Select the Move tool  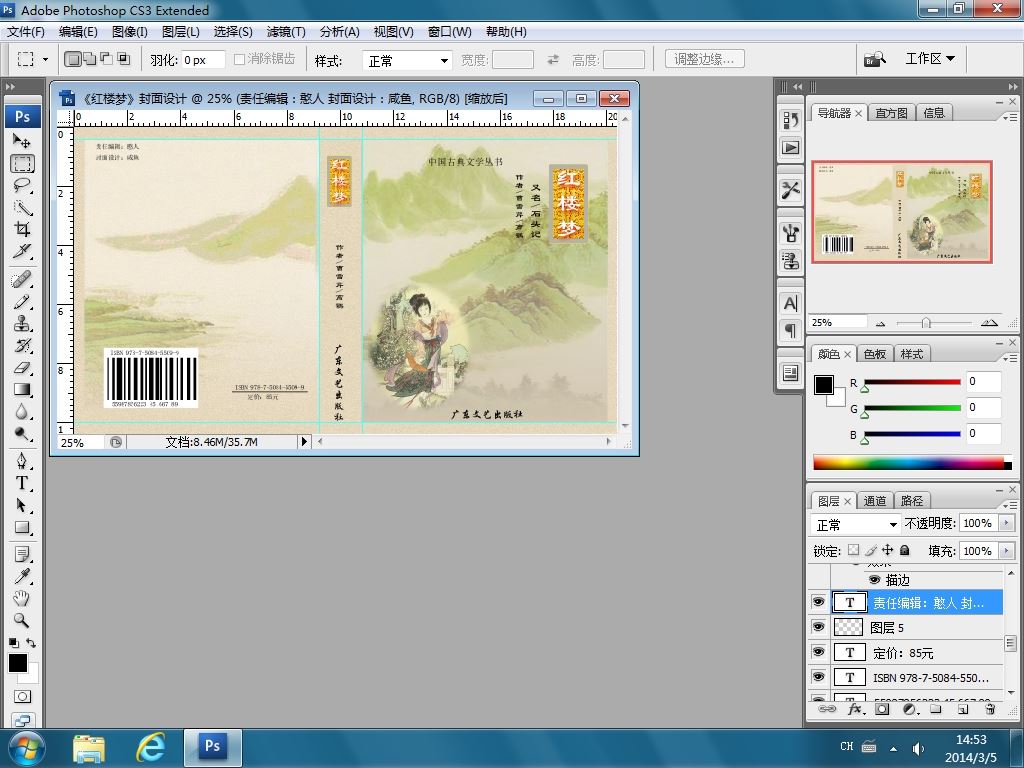pos(22,140)
